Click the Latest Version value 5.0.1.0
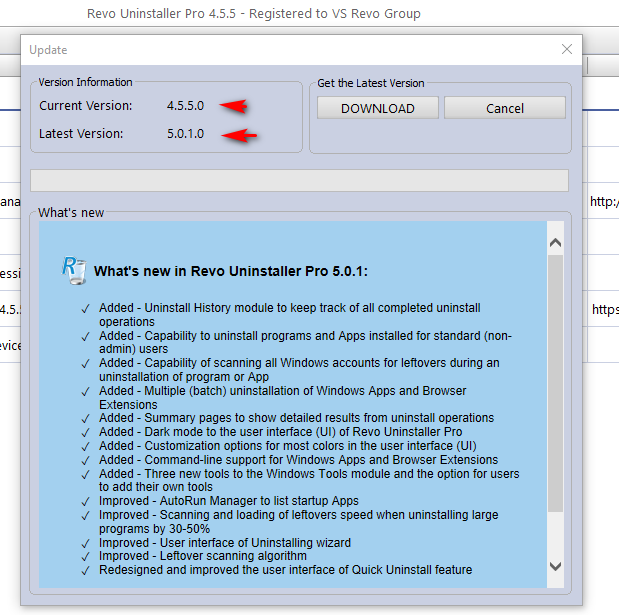The image size is (619, 615). 185,134
